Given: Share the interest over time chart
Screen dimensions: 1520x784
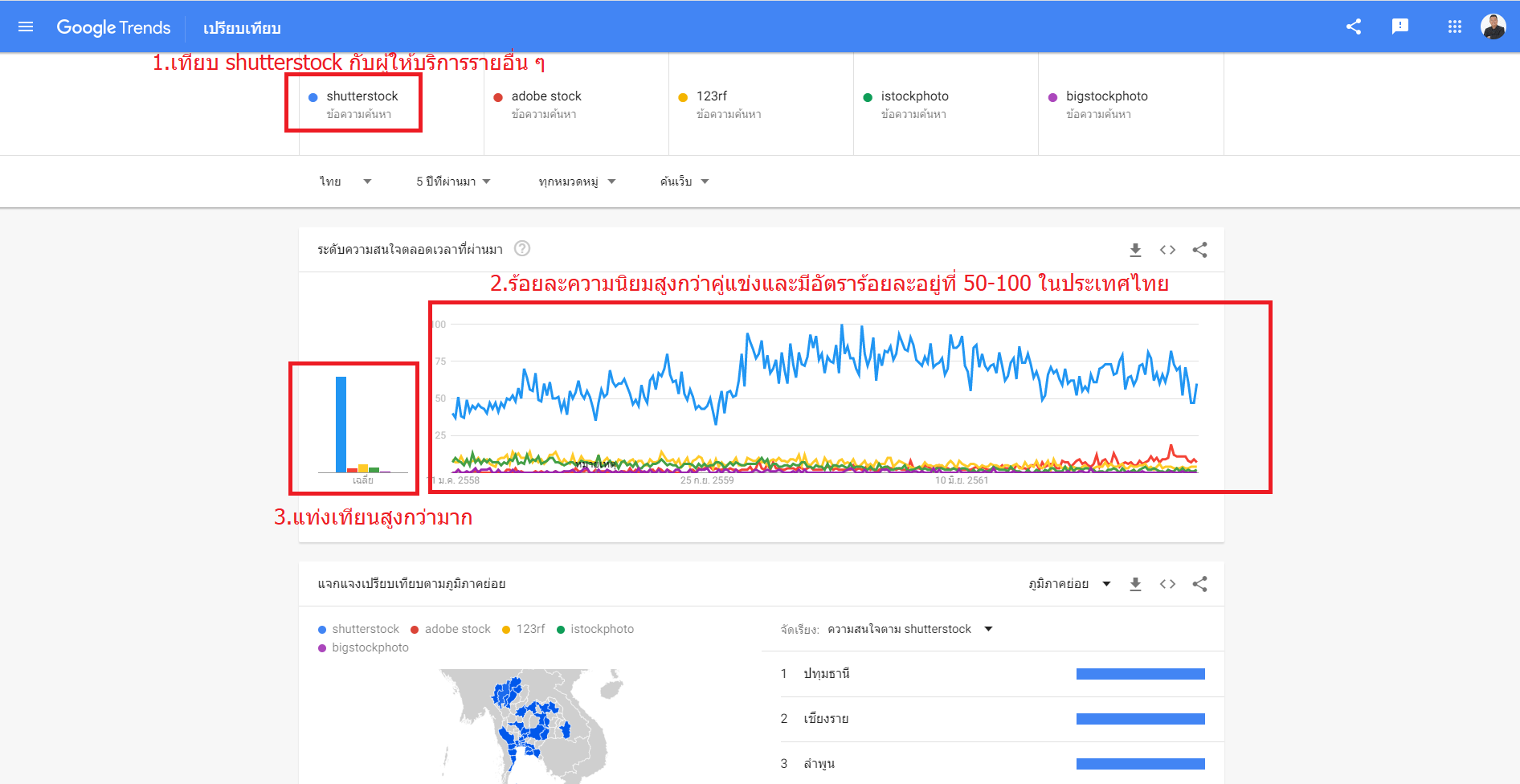Looking at the screenshot, I should pos(1199,250).
